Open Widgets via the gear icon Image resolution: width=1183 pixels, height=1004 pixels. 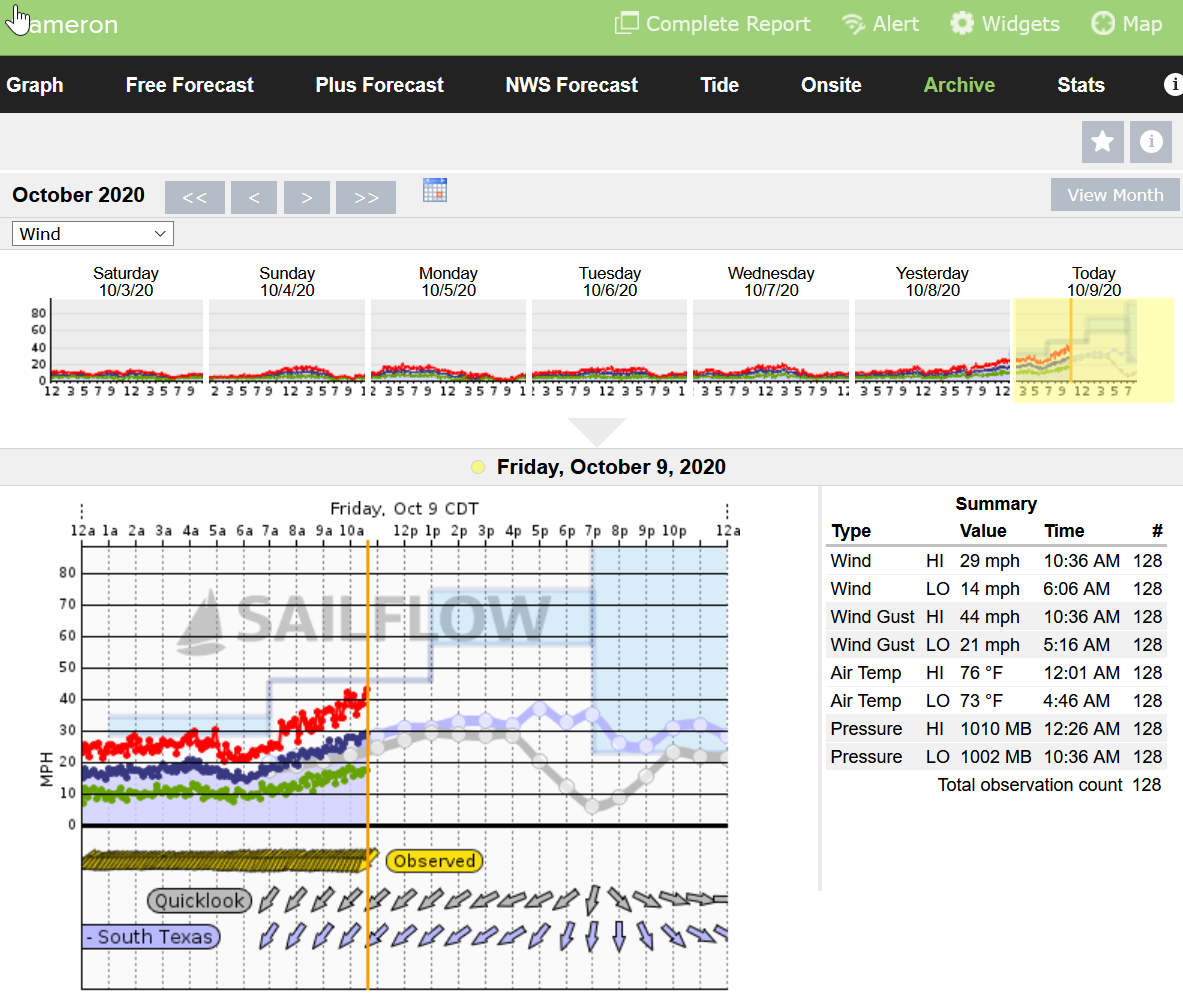[x=961, y=23]
